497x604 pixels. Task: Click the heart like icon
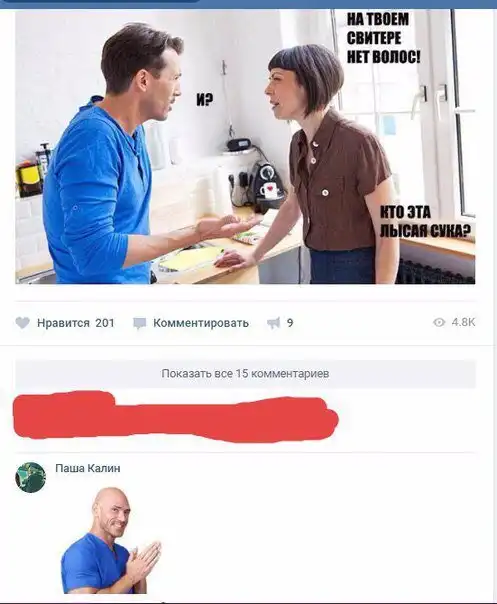[x=23, y=322]
